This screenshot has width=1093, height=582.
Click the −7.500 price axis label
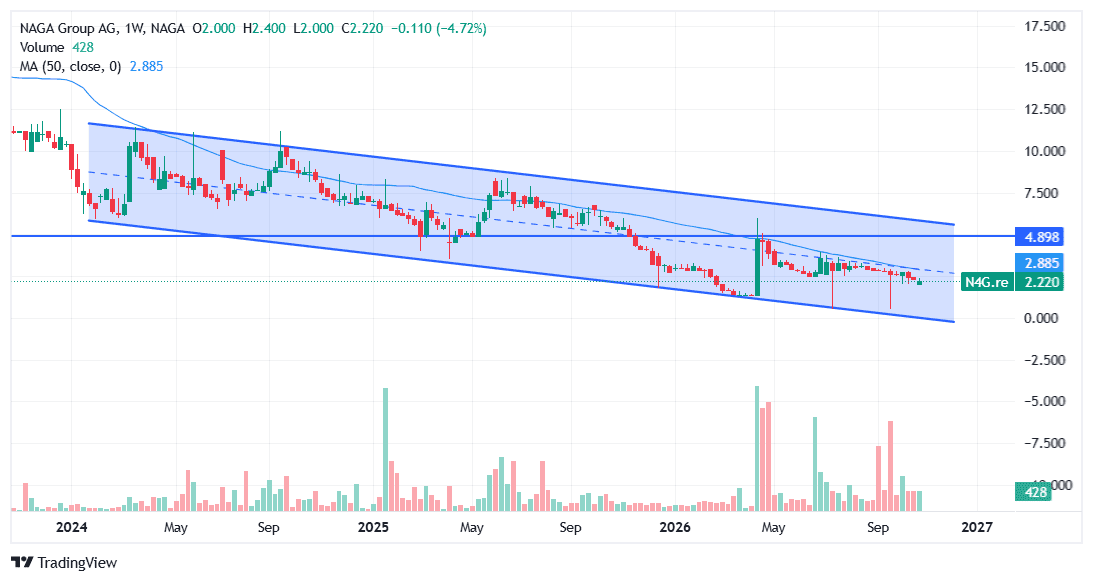(1044, 443)
